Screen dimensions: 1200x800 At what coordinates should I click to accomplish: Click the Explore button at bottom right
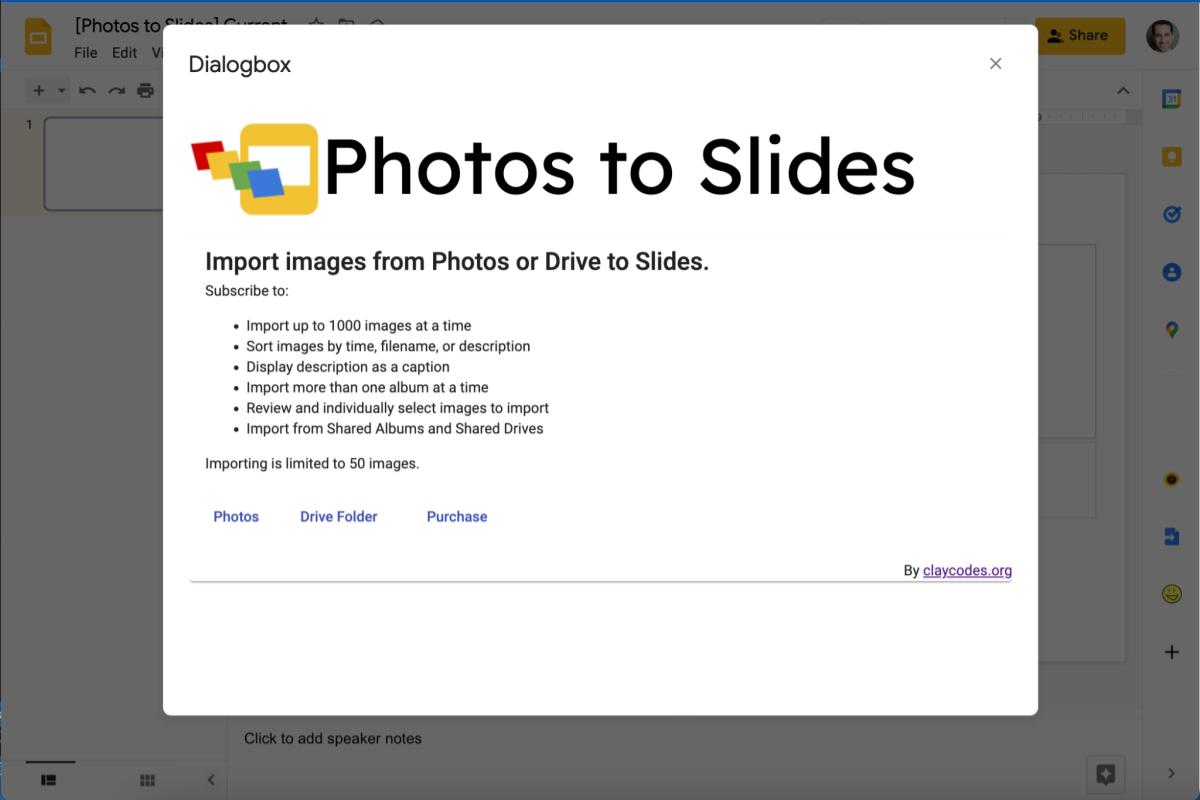click(1106, 774)
